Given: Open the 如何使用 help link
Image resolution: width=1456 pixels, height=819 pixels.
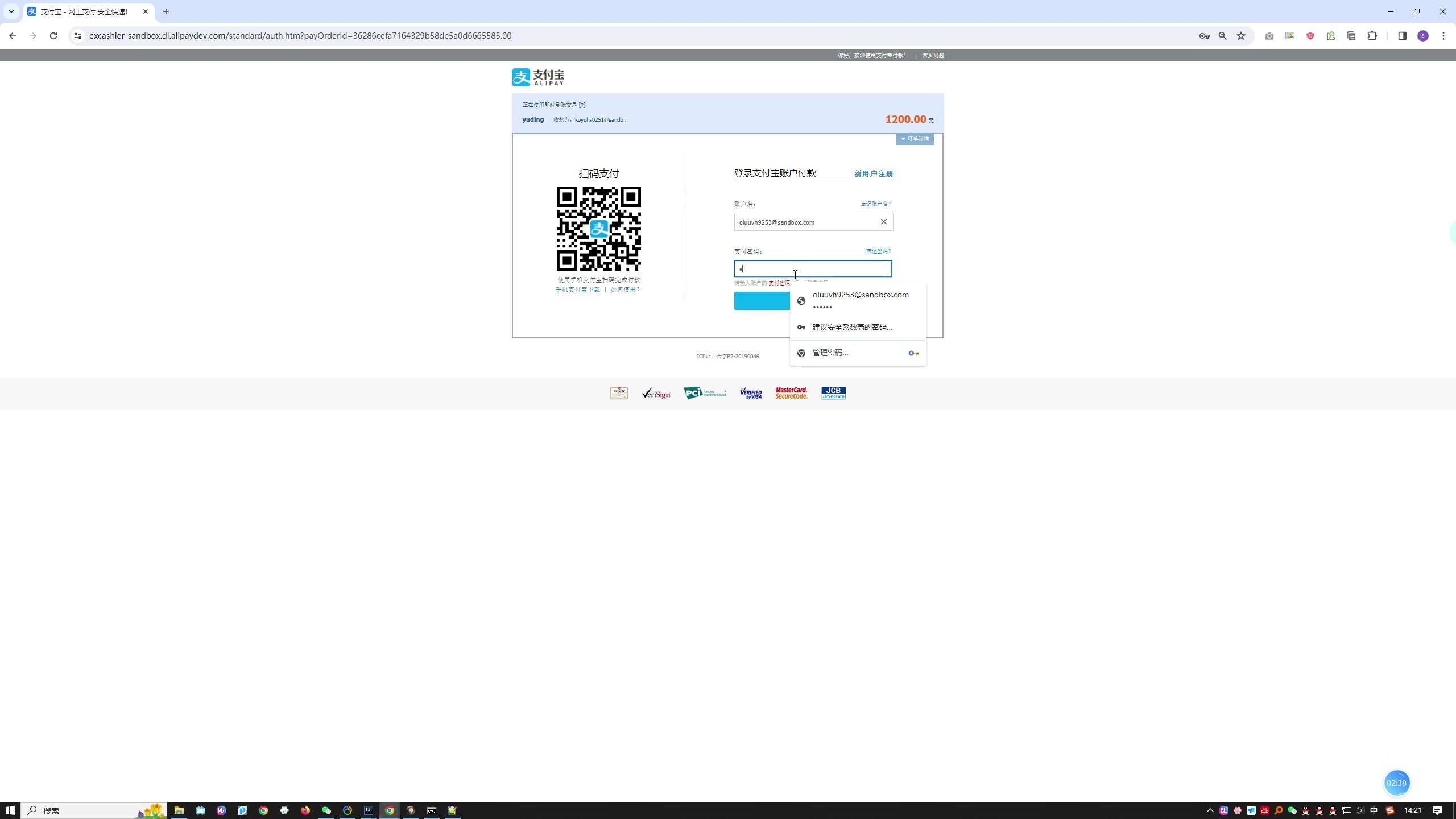Looking at the screenshot, I should click(625, 289).
